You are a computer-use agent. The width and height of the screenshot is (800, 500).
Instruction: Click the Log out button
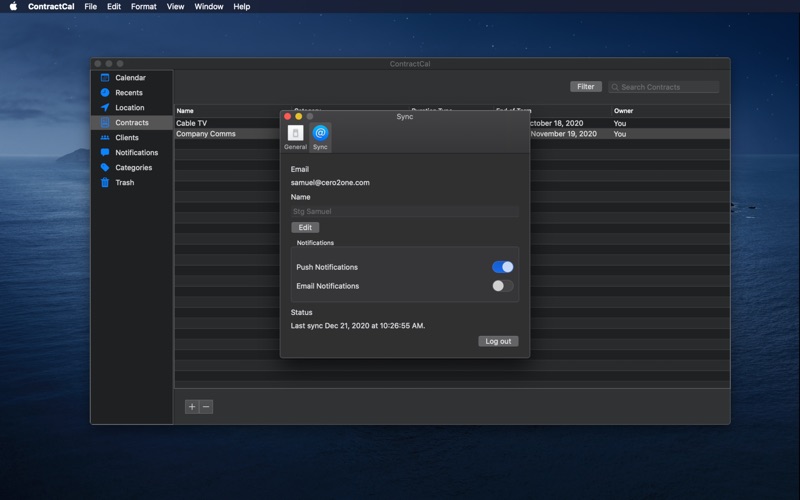[498, 341]
